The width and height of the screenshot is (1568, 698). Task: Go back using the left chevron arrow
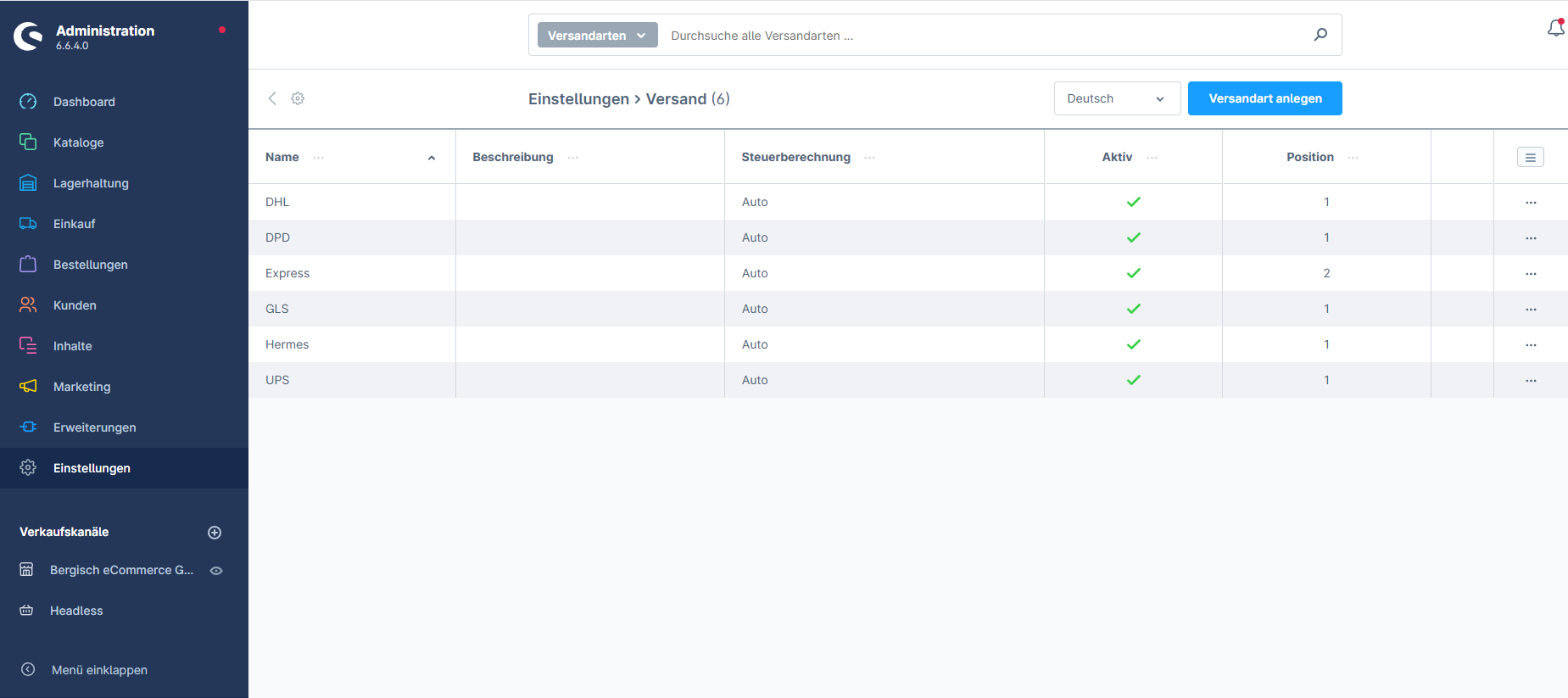coord(272,98)
